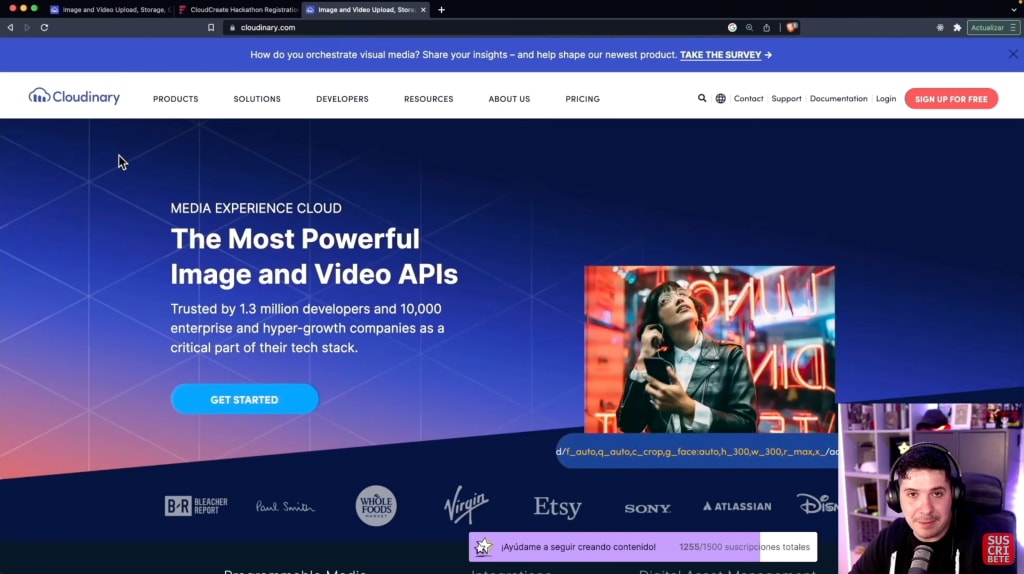Screen dimensions: 1024x574
Task: Go to the PRICING page
Action: (x=583, y=99)
